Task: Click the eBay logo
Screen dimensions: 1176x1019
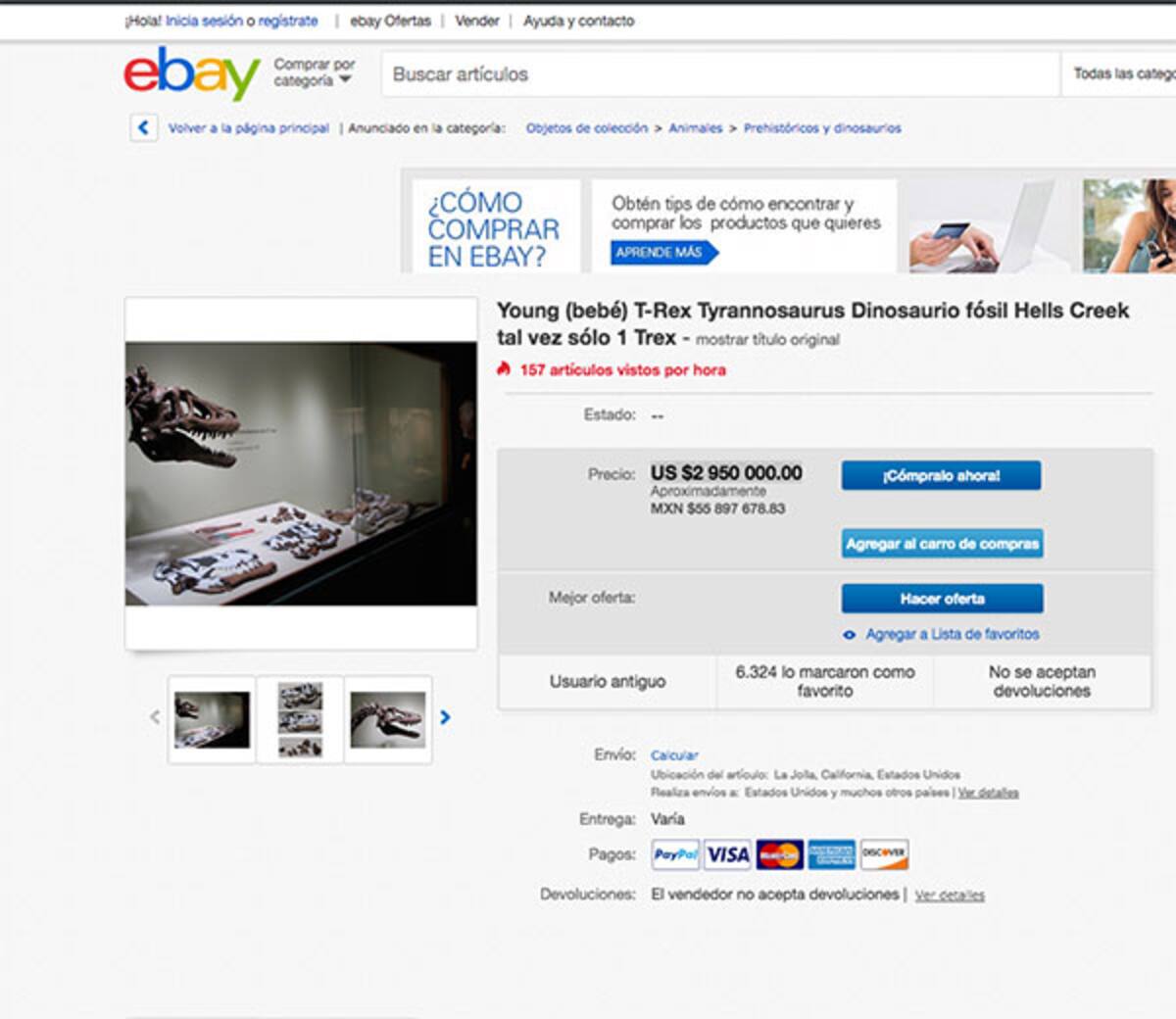Action: [x=191, y=73]
